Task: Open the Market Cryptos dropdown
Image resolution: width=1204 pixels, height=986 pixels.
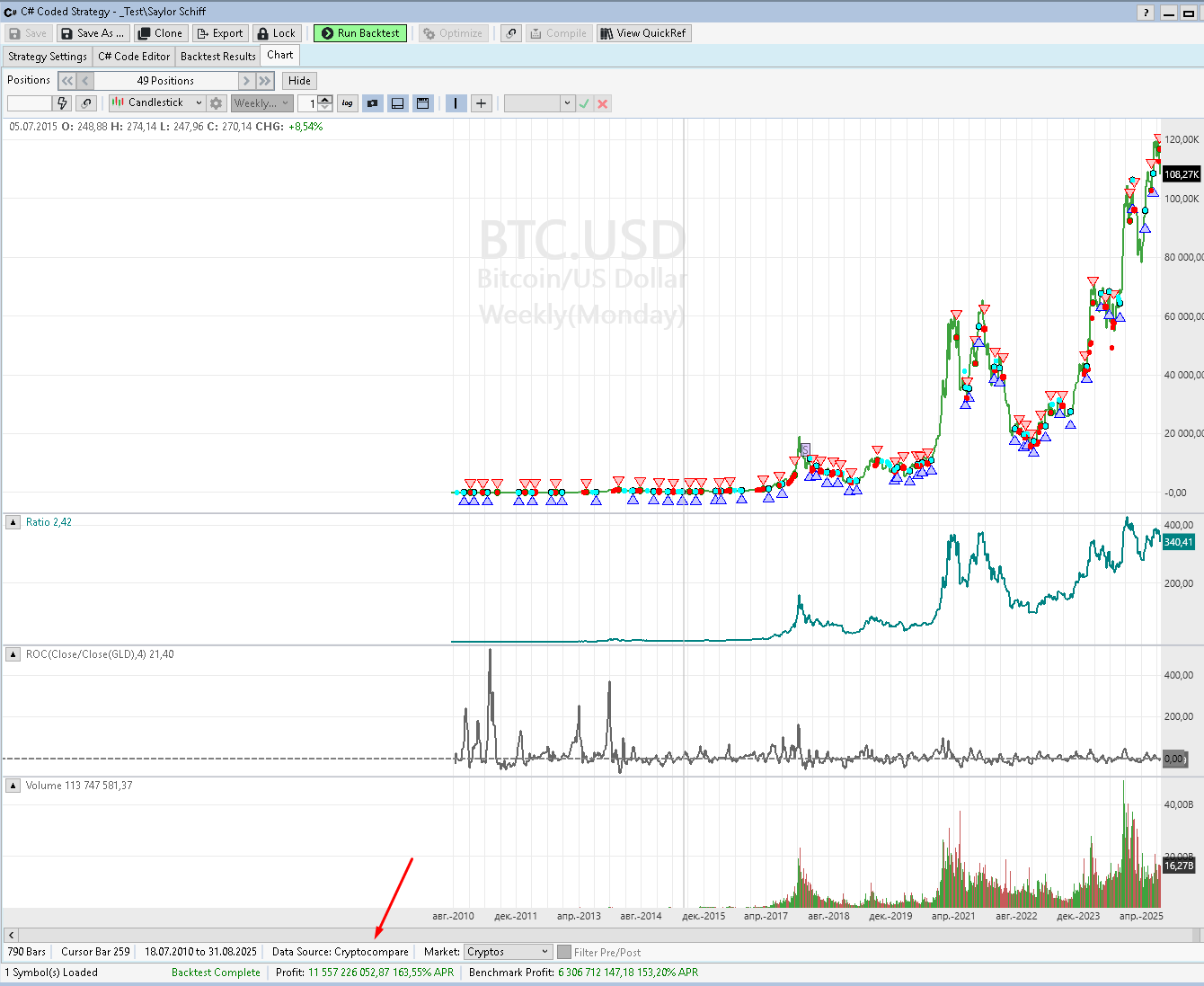Action: click(508, 952)
